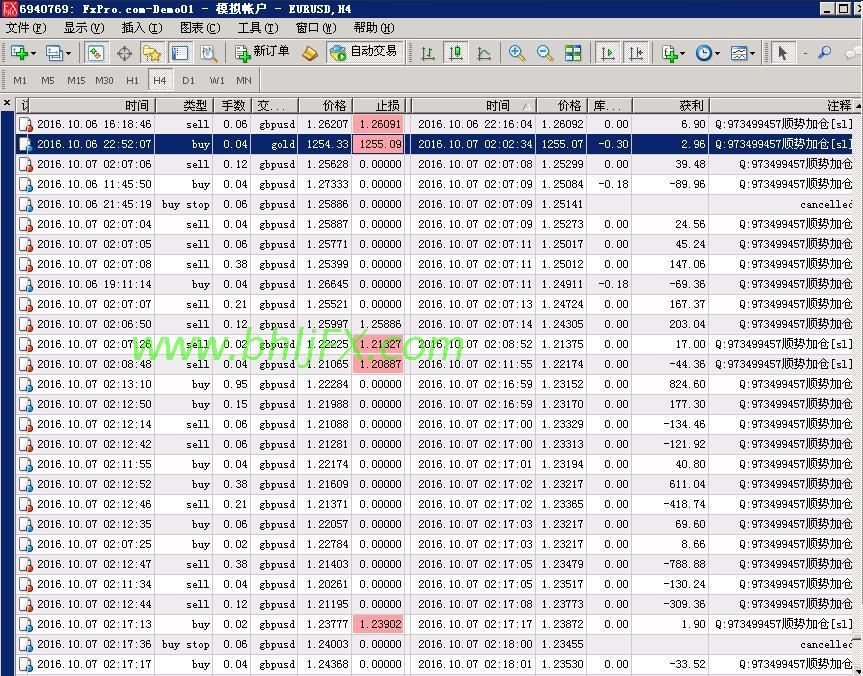The image size is (863, 676).
Task: Select the arrow cursor tool
Action: click(782, 53)
